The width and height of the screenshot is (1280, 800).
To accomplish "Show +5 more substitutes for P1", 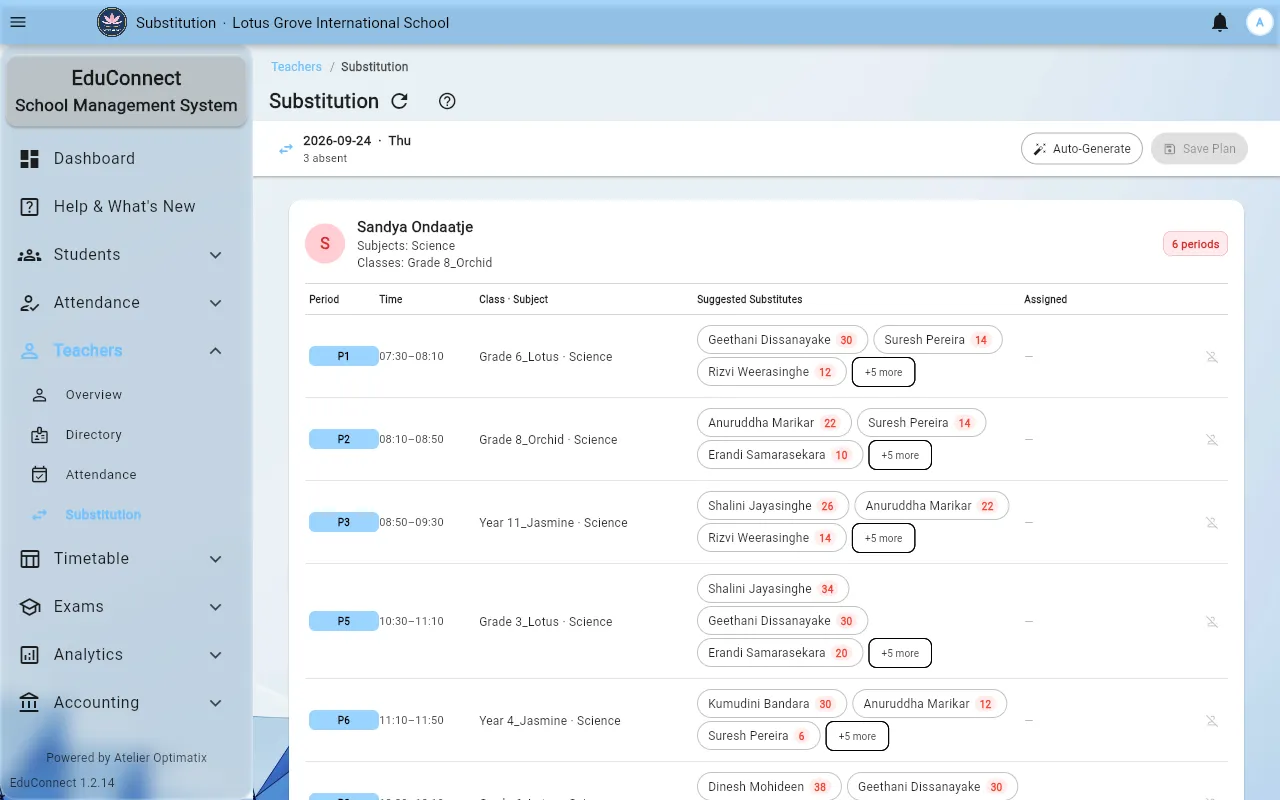I will click(883, 372).
